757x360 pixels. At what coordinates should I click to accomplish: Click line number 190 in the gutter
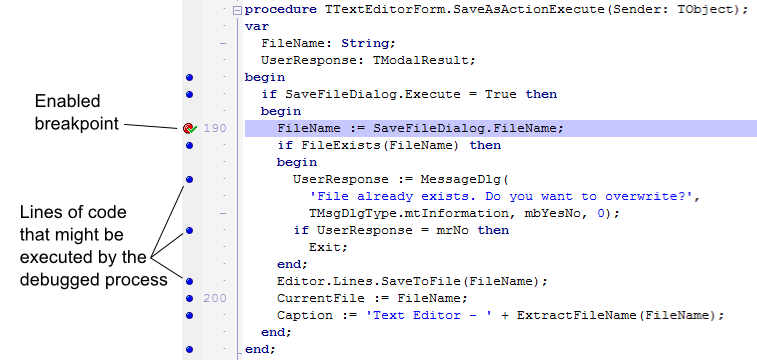coord(215,128)
